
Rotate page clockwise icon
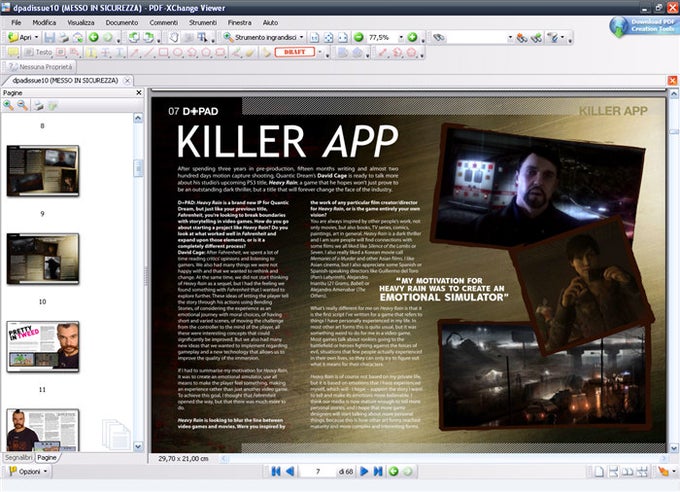(148, 38)
